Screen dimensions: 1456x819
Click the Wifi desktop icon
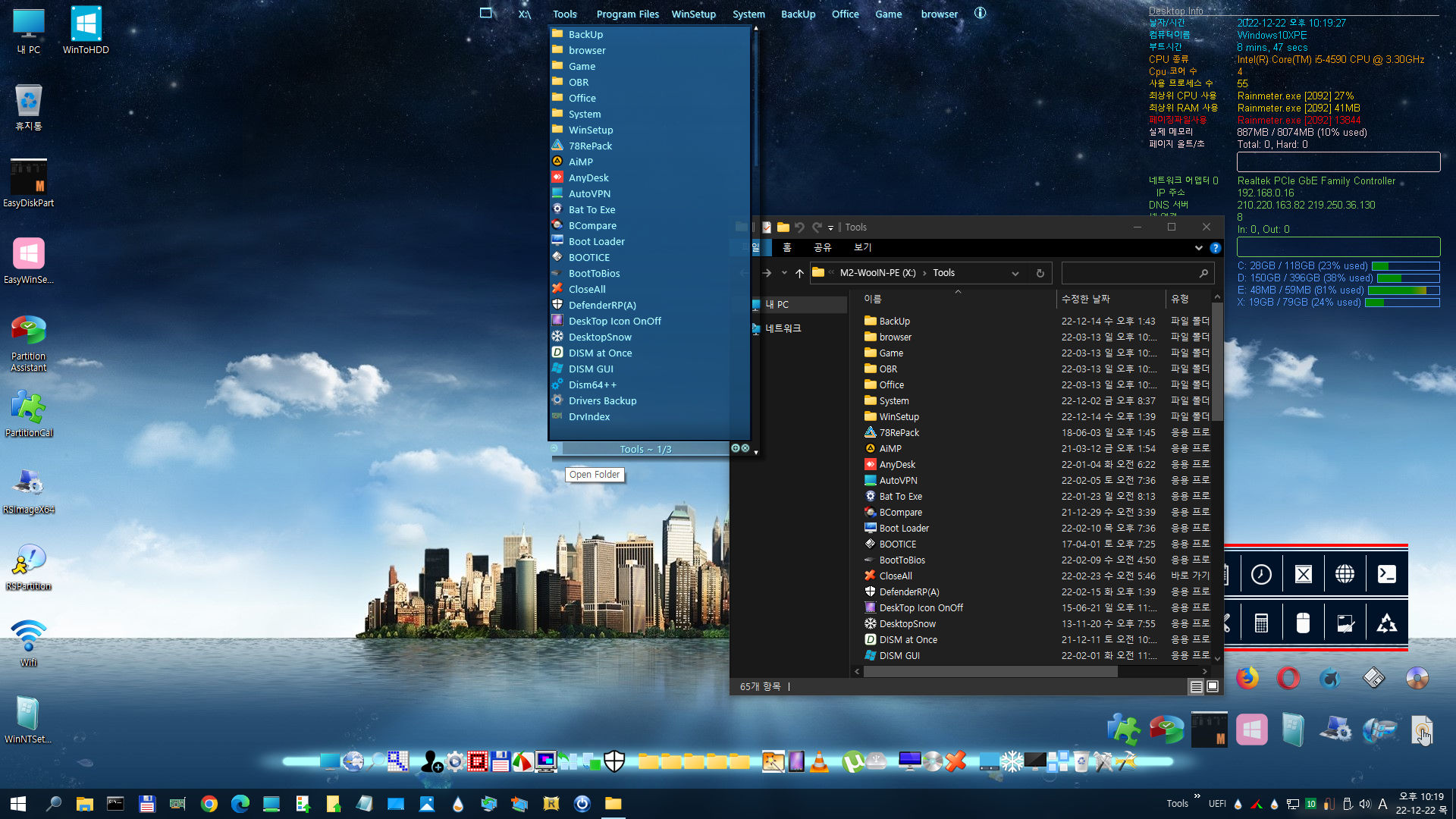tap(29, 643)
